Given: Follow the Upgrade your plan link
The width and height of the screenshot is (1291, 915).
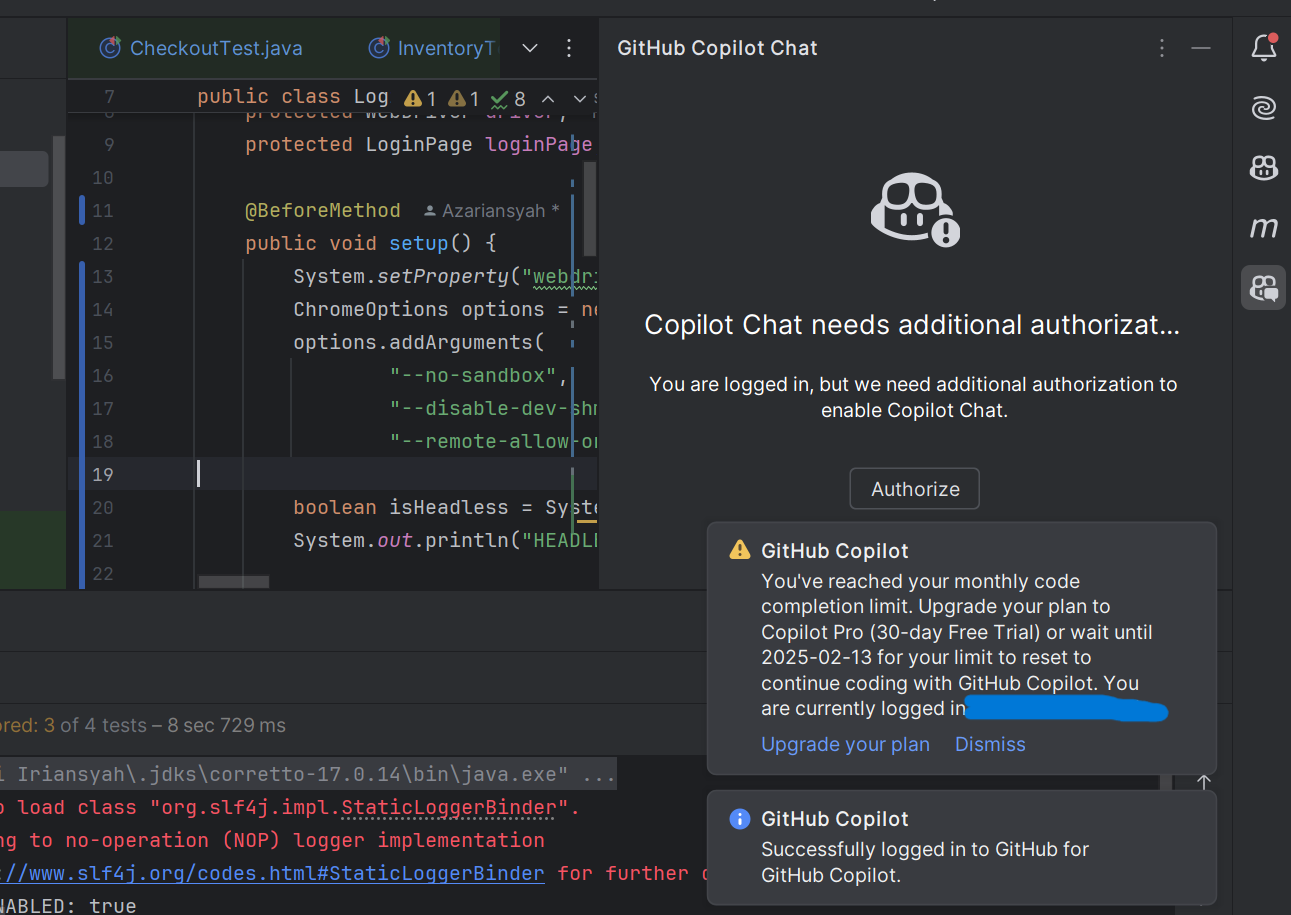Looking at the screenshot, I should pos(845,744).
